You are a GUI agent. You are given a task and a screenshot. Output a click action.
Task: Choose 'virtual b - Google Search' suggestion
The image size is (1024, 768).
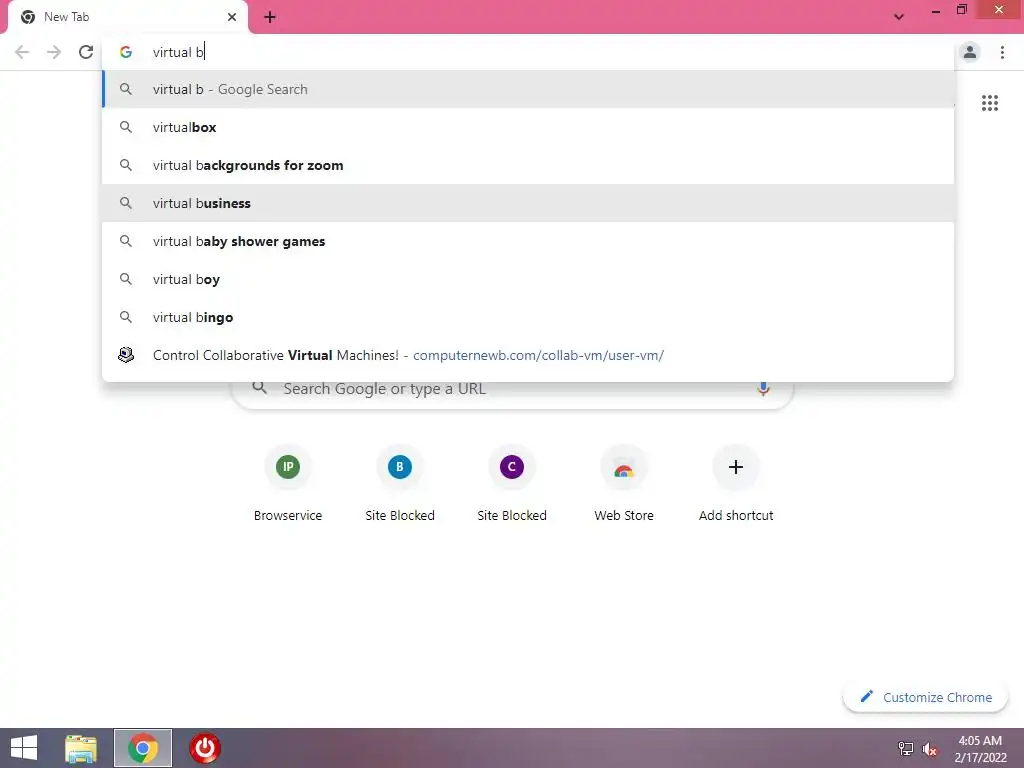click(528, 89)
